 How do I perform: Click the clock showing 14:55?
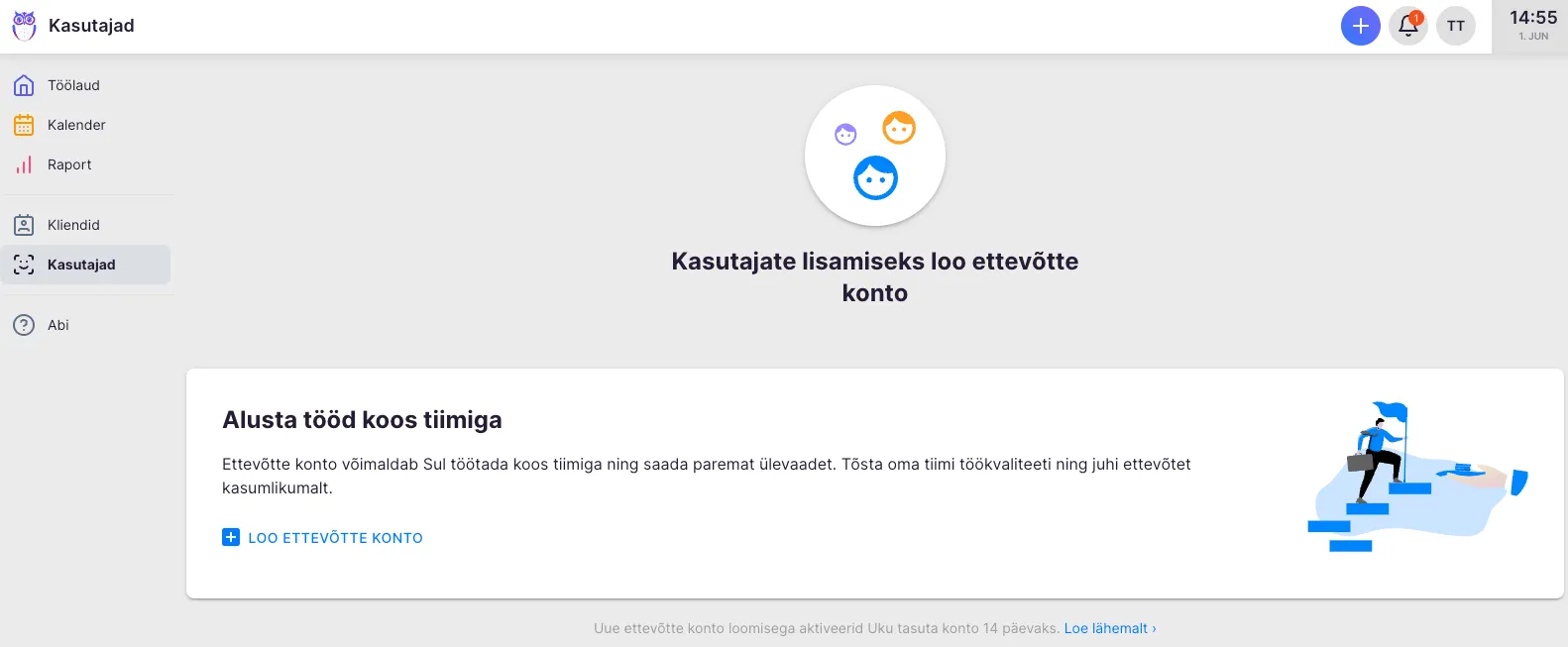(1532, 26)
